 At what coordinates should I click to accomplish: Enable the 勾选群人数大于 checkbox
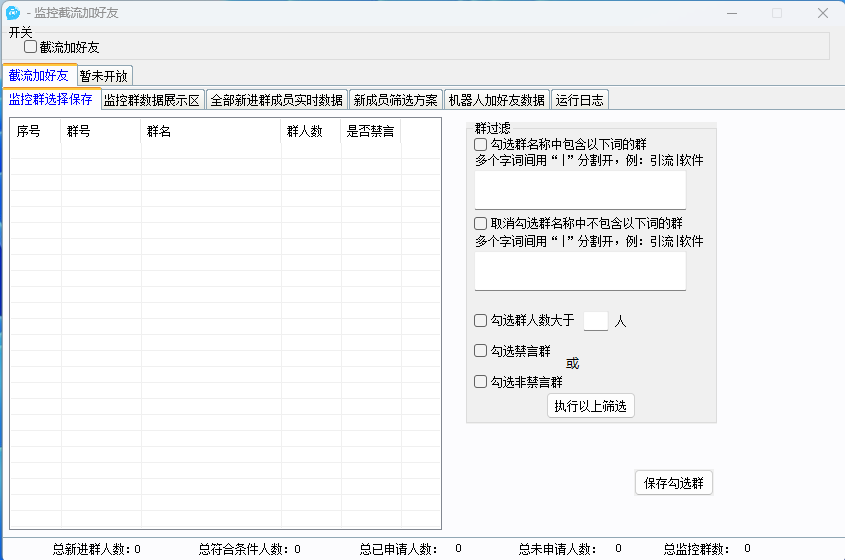coord(481,321)
